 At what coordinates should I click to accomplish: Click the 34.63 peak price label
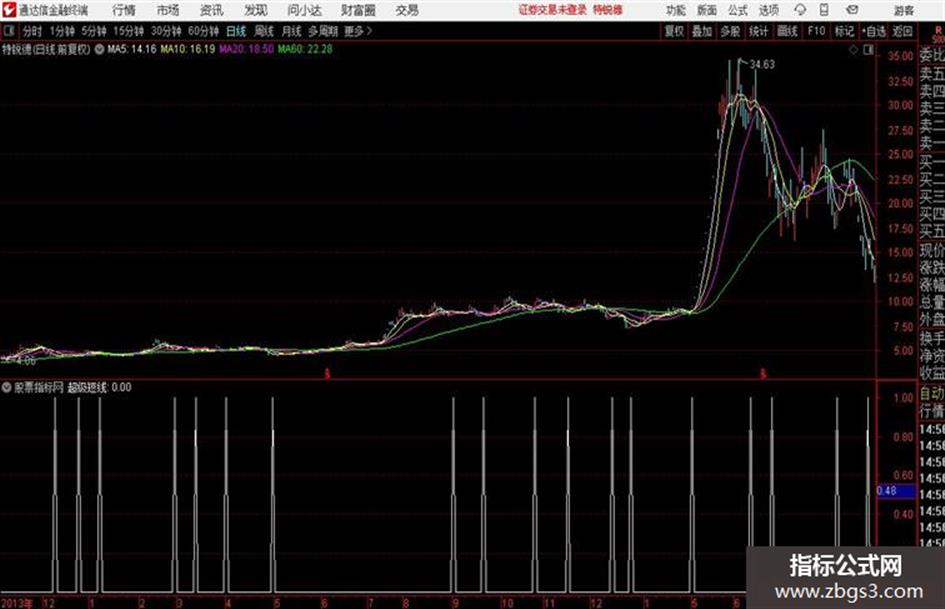[x=762, y=65]
